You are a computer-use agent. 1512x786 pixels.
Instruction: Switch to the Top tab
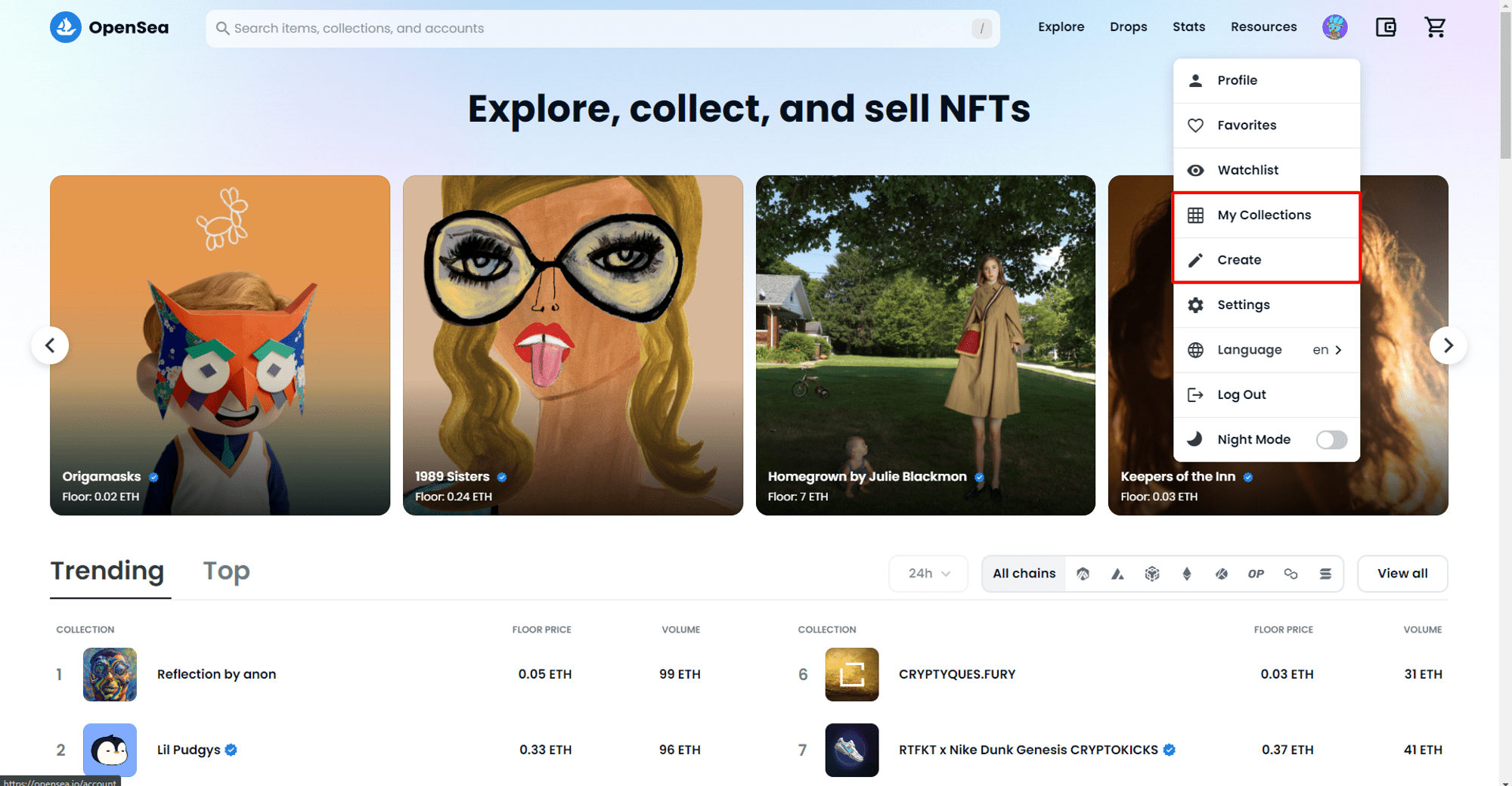pos(226,571)
